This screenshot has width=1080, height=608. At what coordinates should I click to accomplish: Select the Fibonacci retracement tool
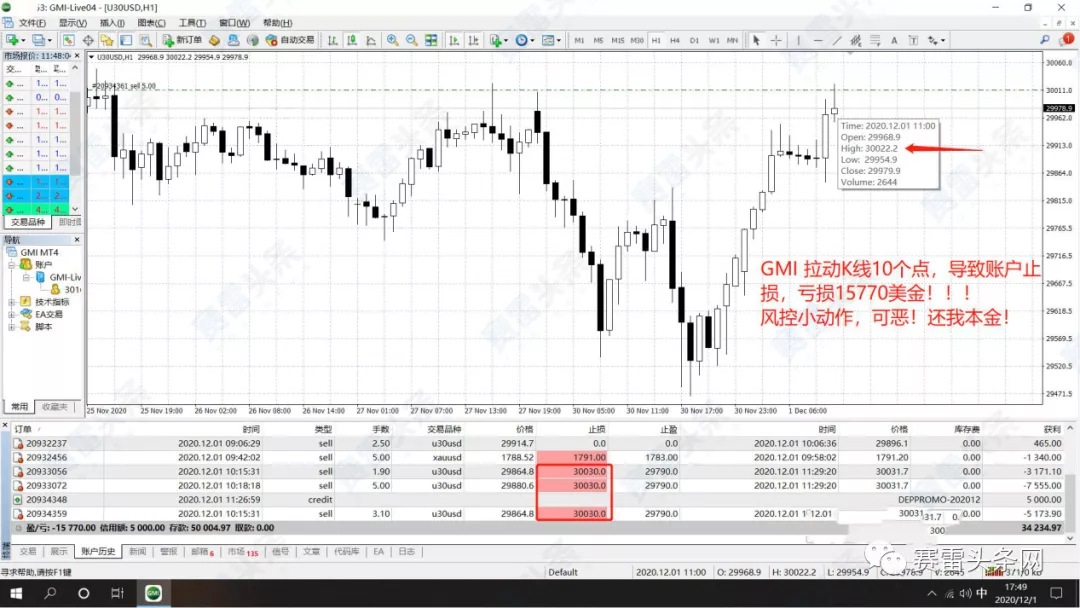point(875,41)
